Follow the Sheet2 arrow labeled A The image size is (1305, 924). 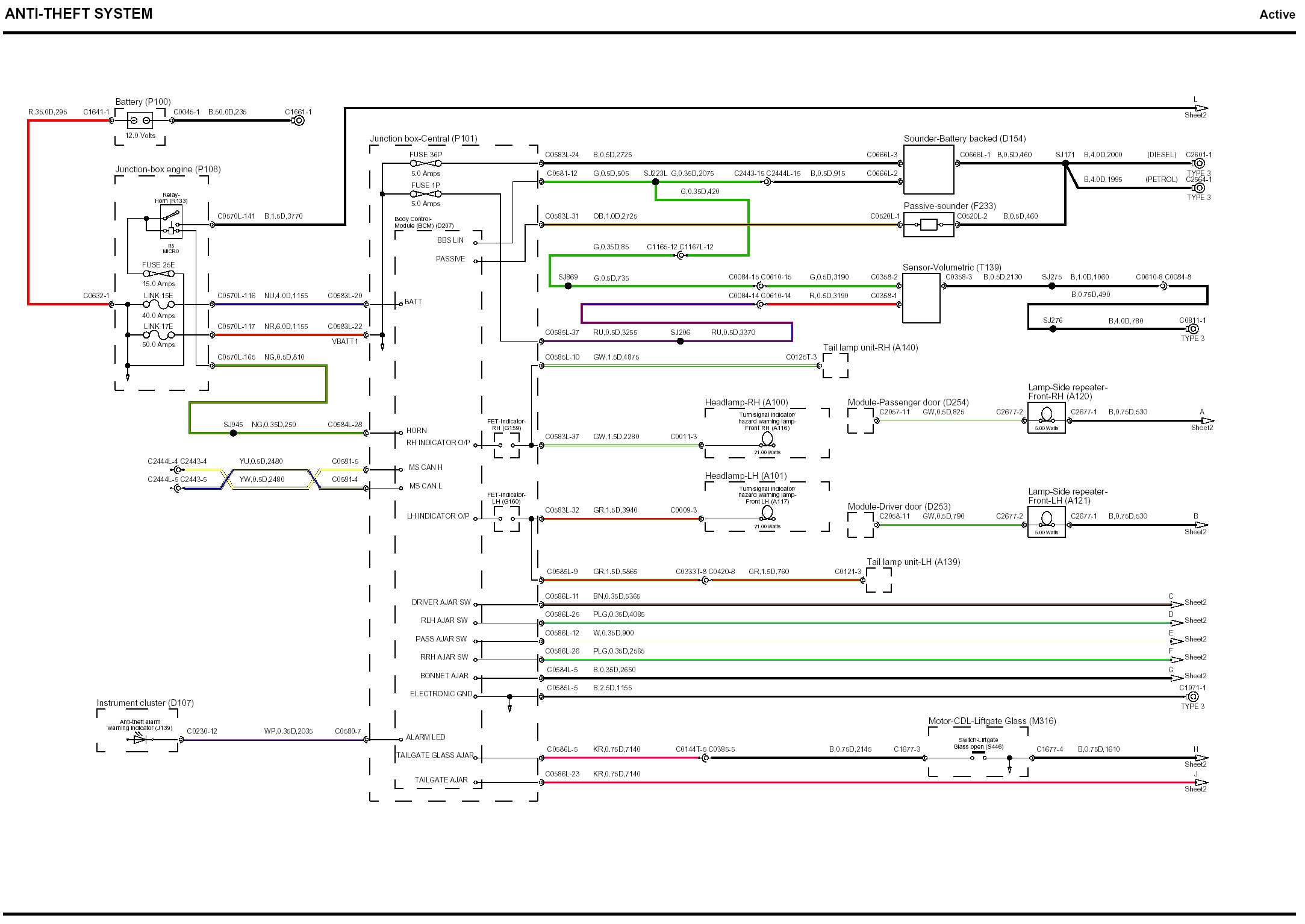(1207, 420)
